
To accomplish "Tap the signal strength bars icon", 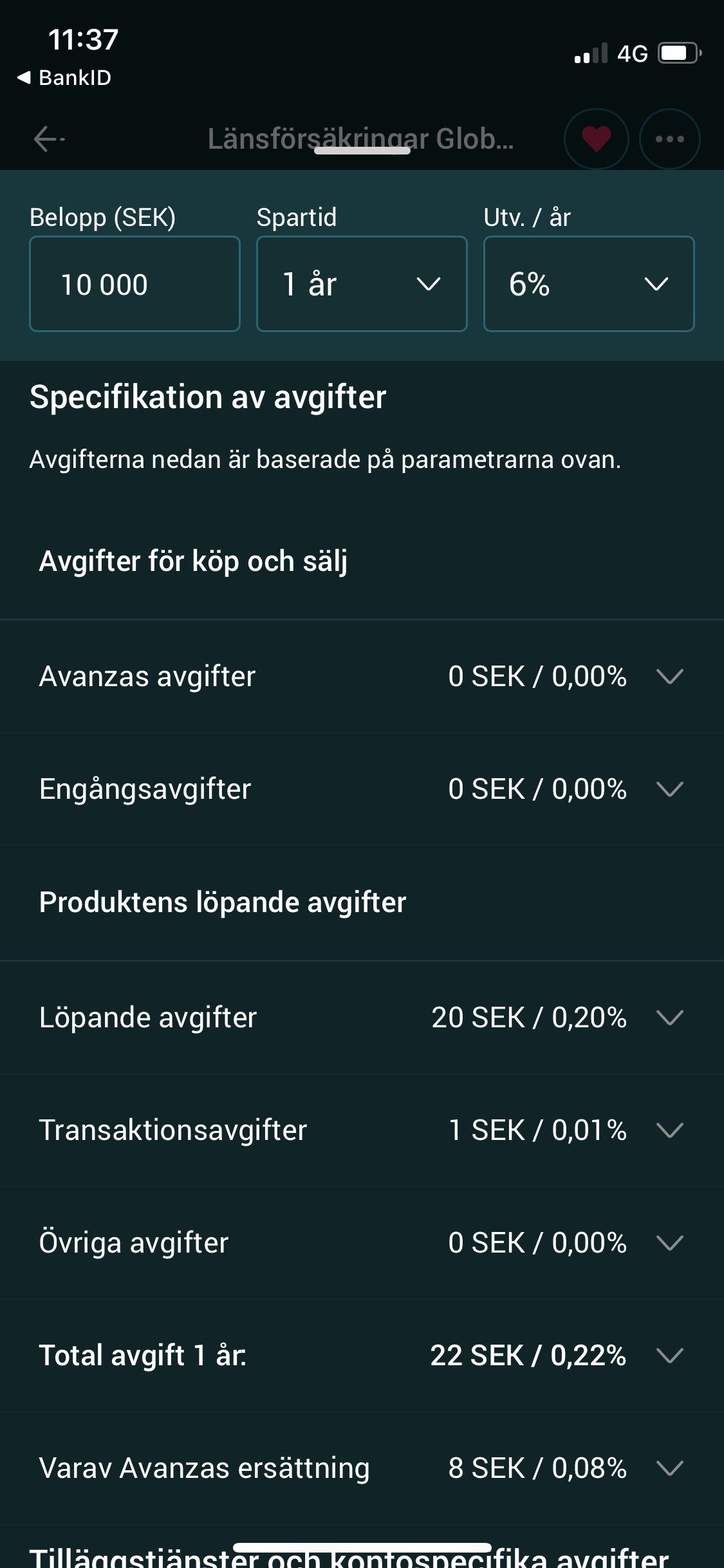I will (591, 53).
